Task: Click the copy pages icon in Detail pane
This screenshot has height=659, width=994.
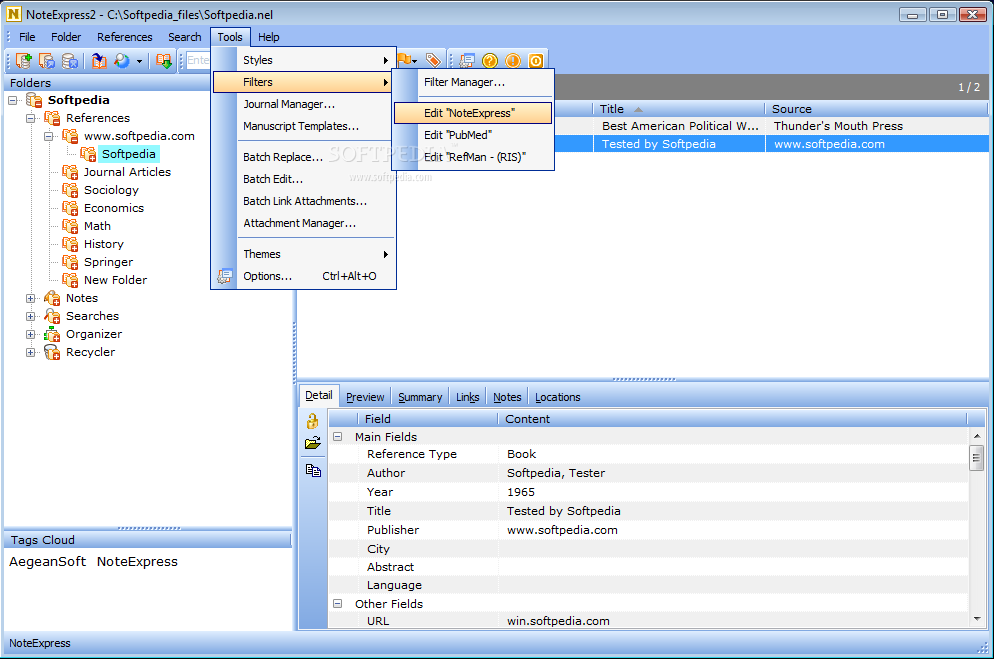Action: coord(313,470)
